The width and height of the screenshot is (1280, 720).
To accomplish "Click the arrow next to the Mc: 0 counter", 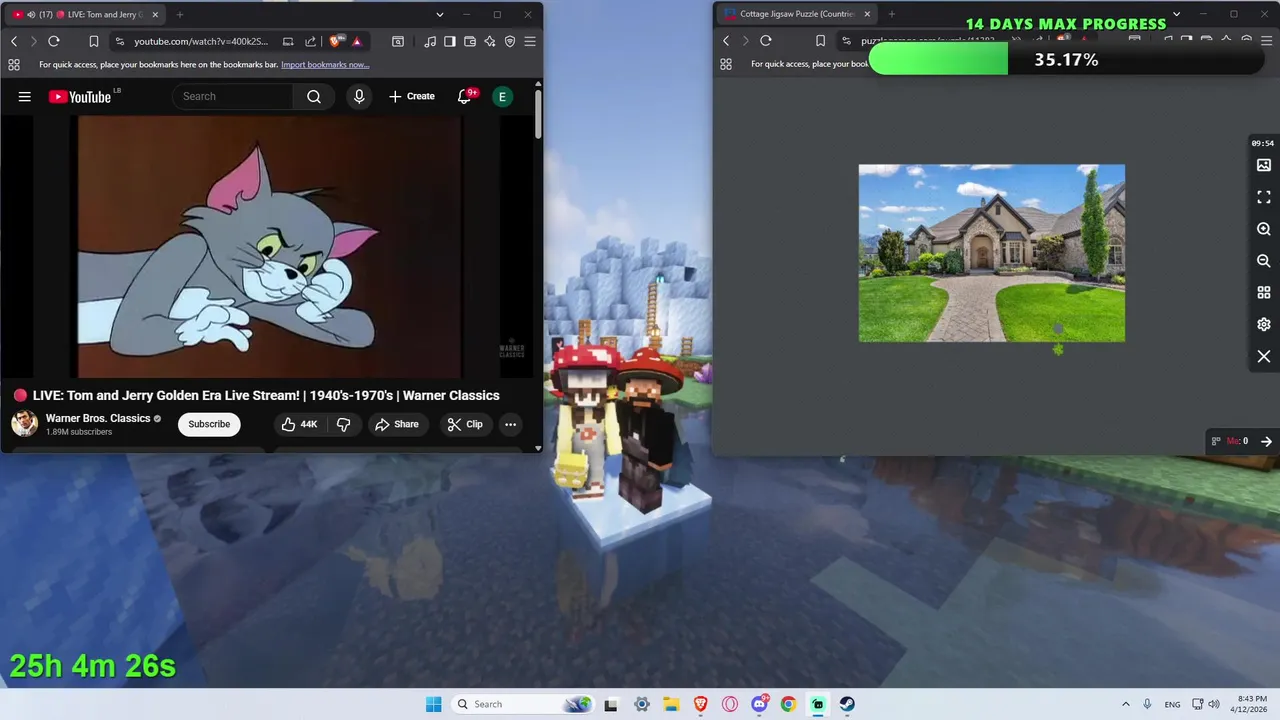I will pos(1266,441).
